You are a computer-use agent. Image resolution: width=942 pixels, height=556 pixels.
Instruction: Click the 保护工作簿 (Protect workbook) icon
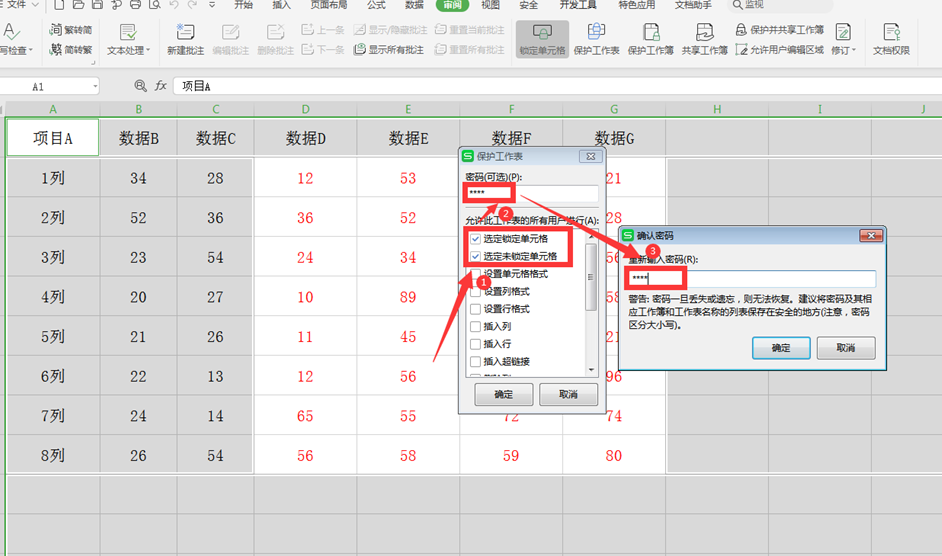coord(651,32)
